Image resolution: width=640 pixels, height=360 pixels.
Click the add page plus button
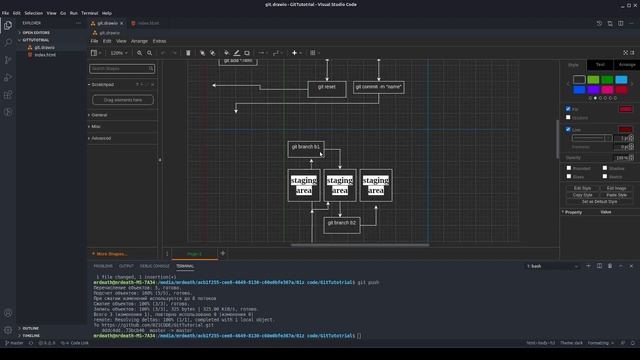coord(223,253)
